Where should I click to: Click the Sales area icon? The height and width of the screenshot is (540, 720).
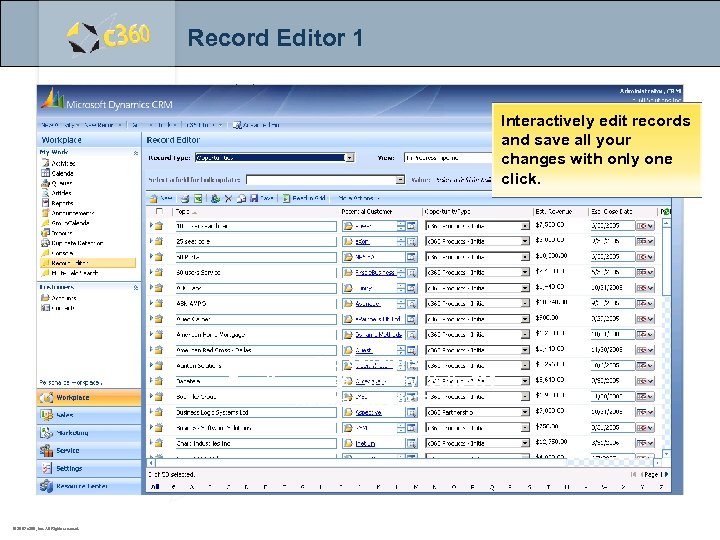(x=46, y=415)
